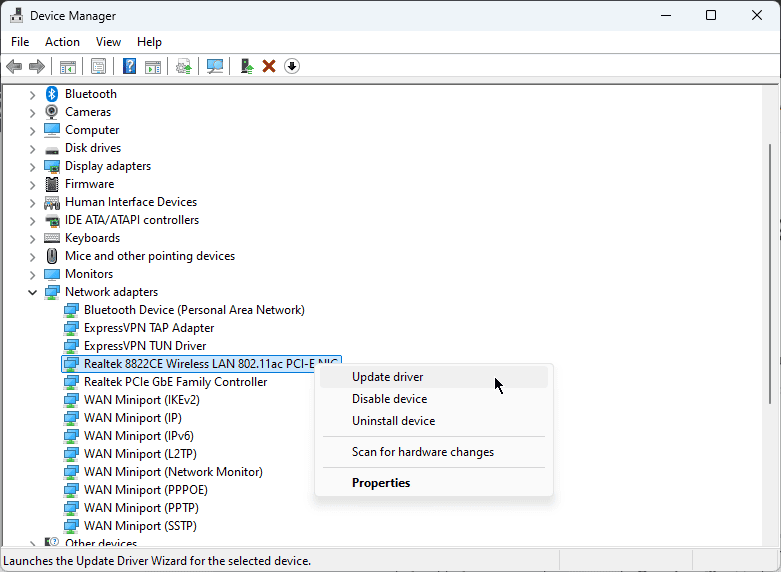Click the Keyboards category icon

click(52, 238)
